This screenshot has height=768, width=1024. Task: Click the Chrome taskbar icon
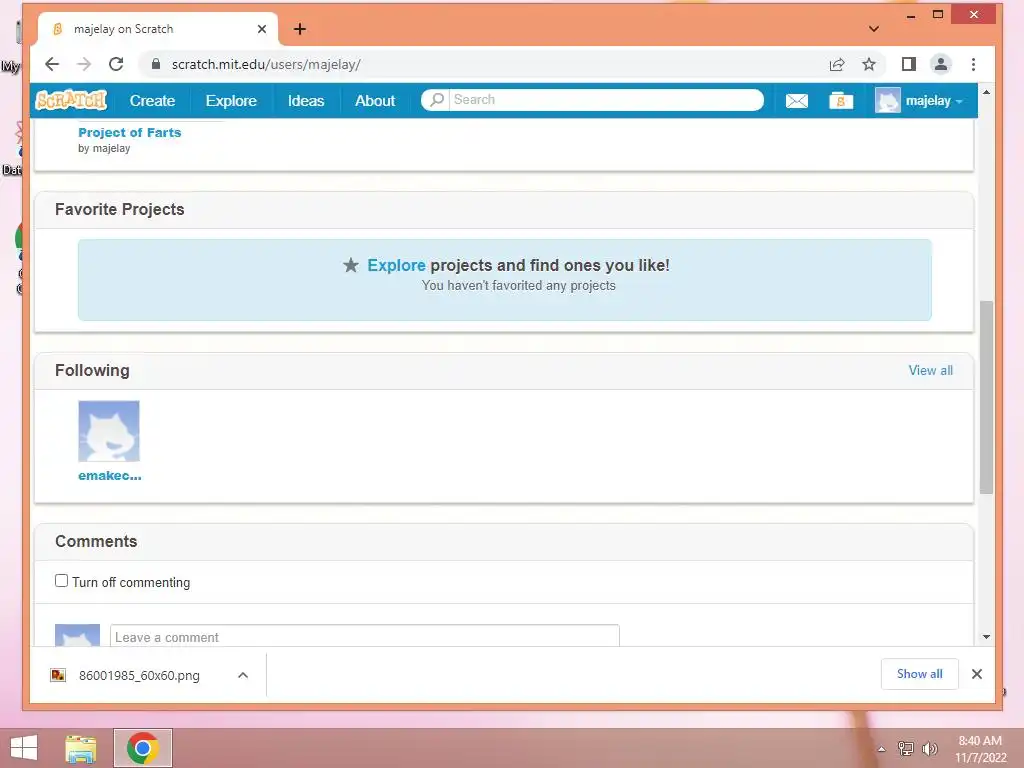click(143, 748)
